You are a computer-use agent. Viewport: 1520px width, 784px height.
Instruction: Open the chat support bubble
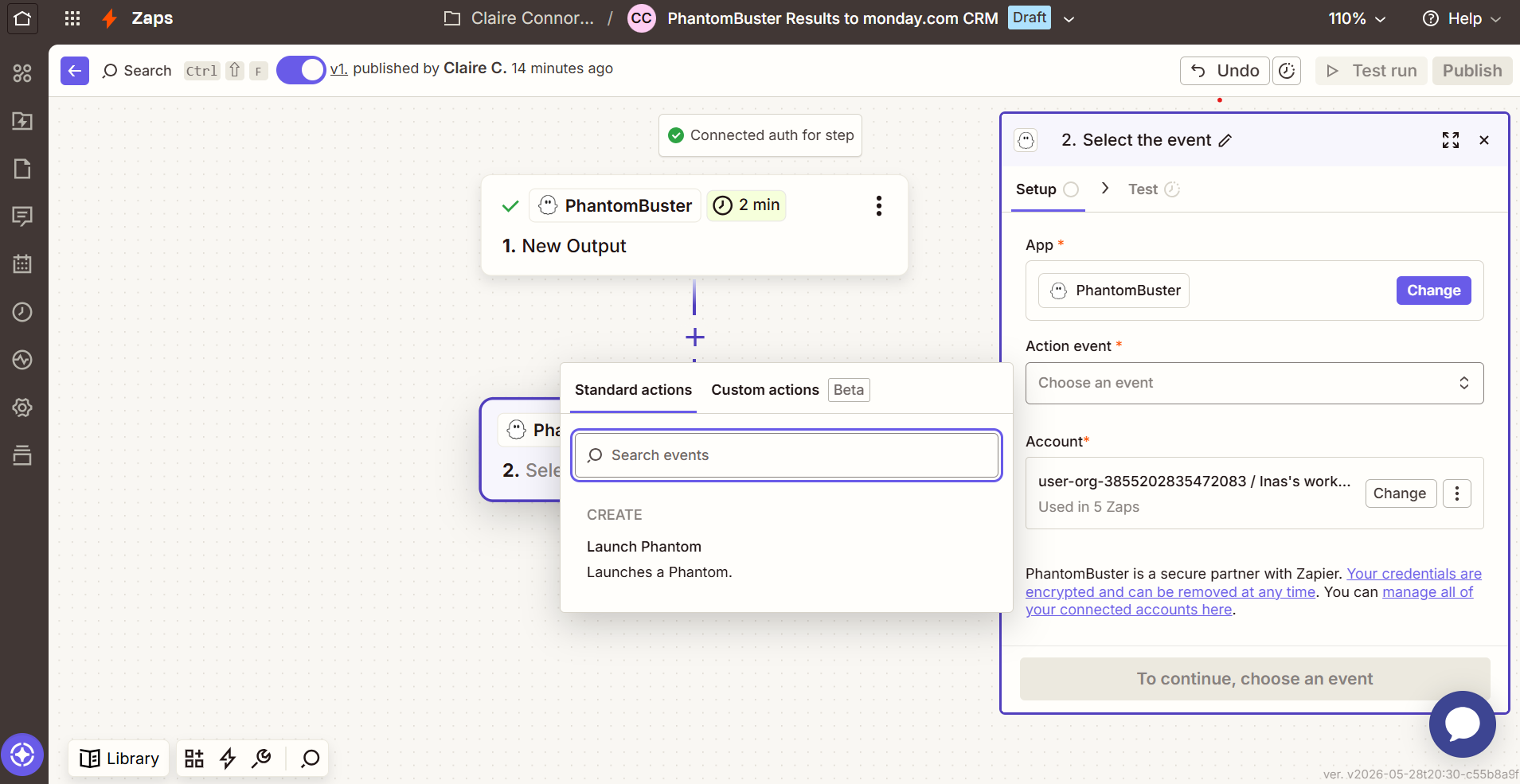click(1463, 724)
